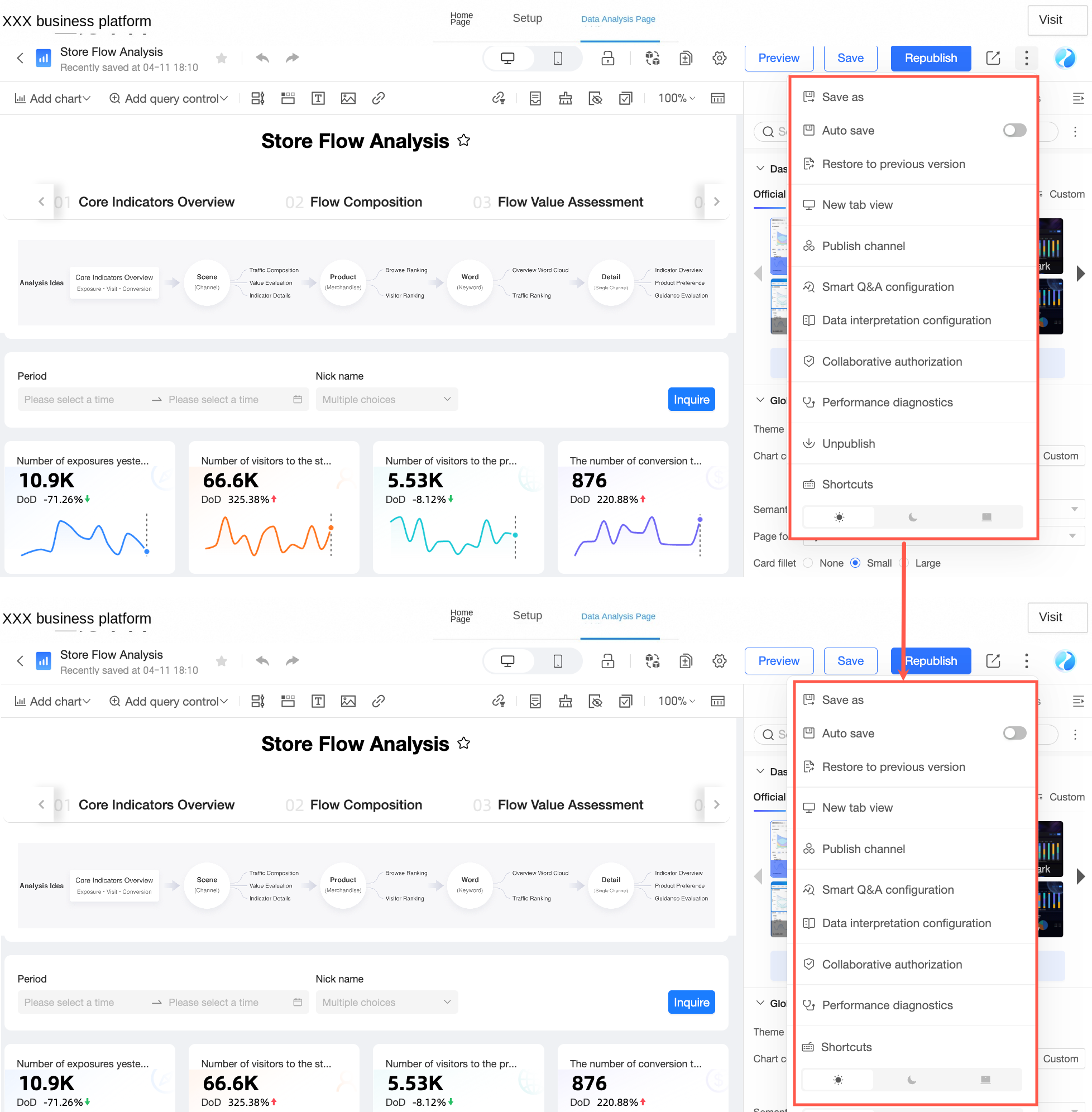Screen dimensions: 1092x1112
Task: Choose Save as in the upper menu
Action: coord(914,97)
